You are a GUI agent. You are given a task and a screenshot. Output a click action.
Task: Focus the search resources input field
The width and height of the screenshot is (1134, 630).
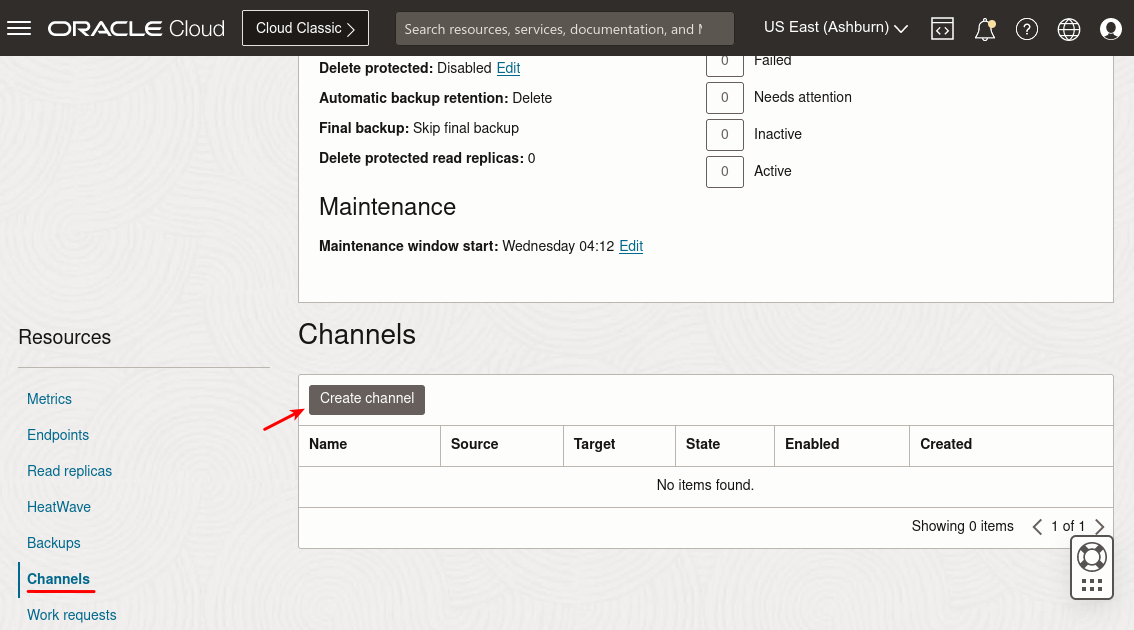[x=565, y=29]
